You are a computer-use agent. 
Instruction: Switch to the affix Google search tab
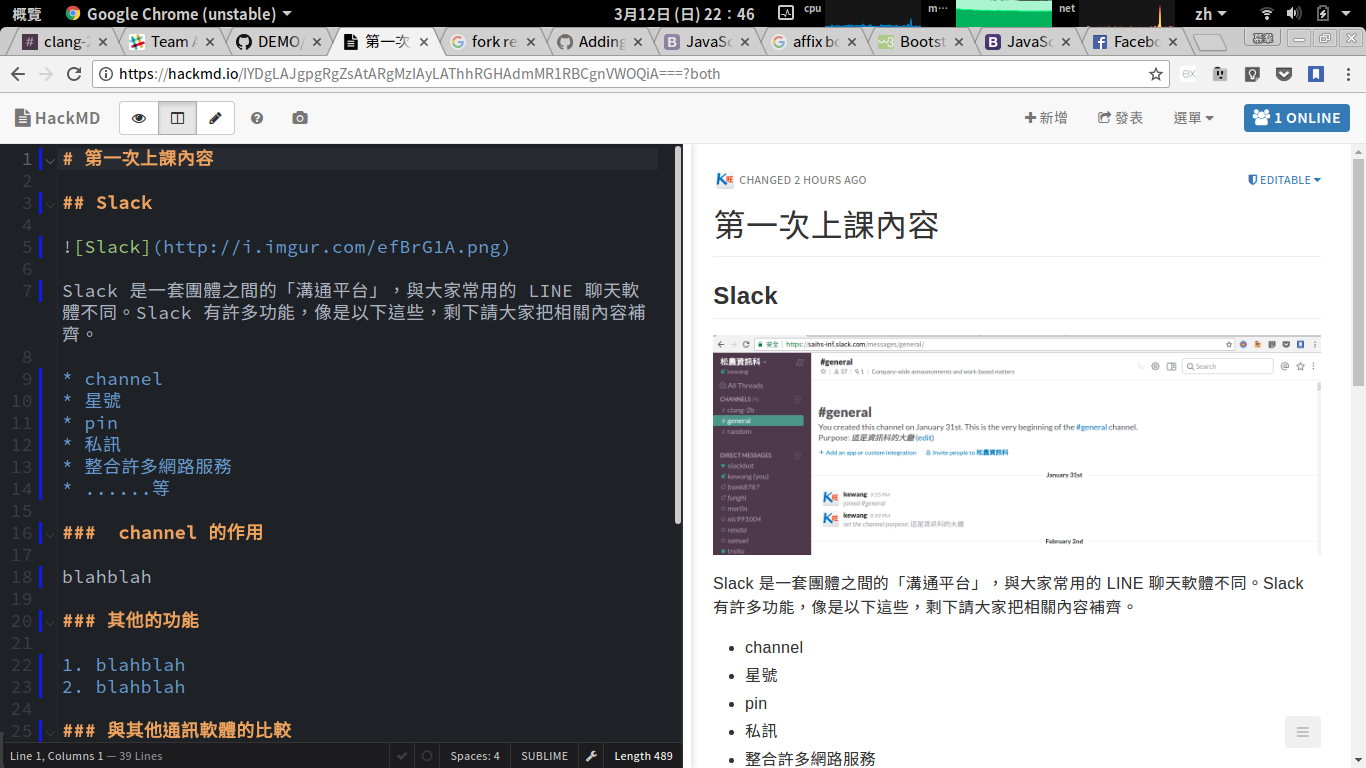[x=815, y=42]
